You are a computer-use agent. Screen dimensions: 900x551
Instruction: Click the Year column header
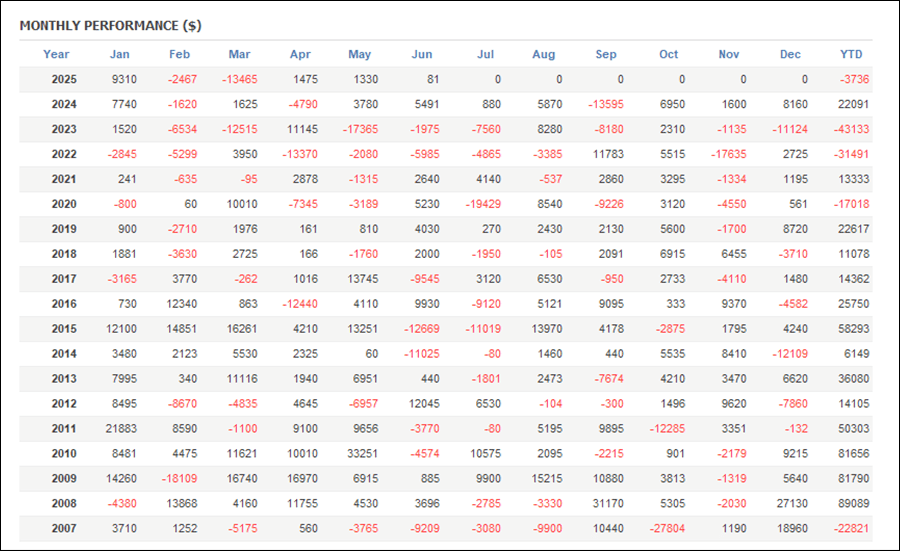click(x=56, y=54)
